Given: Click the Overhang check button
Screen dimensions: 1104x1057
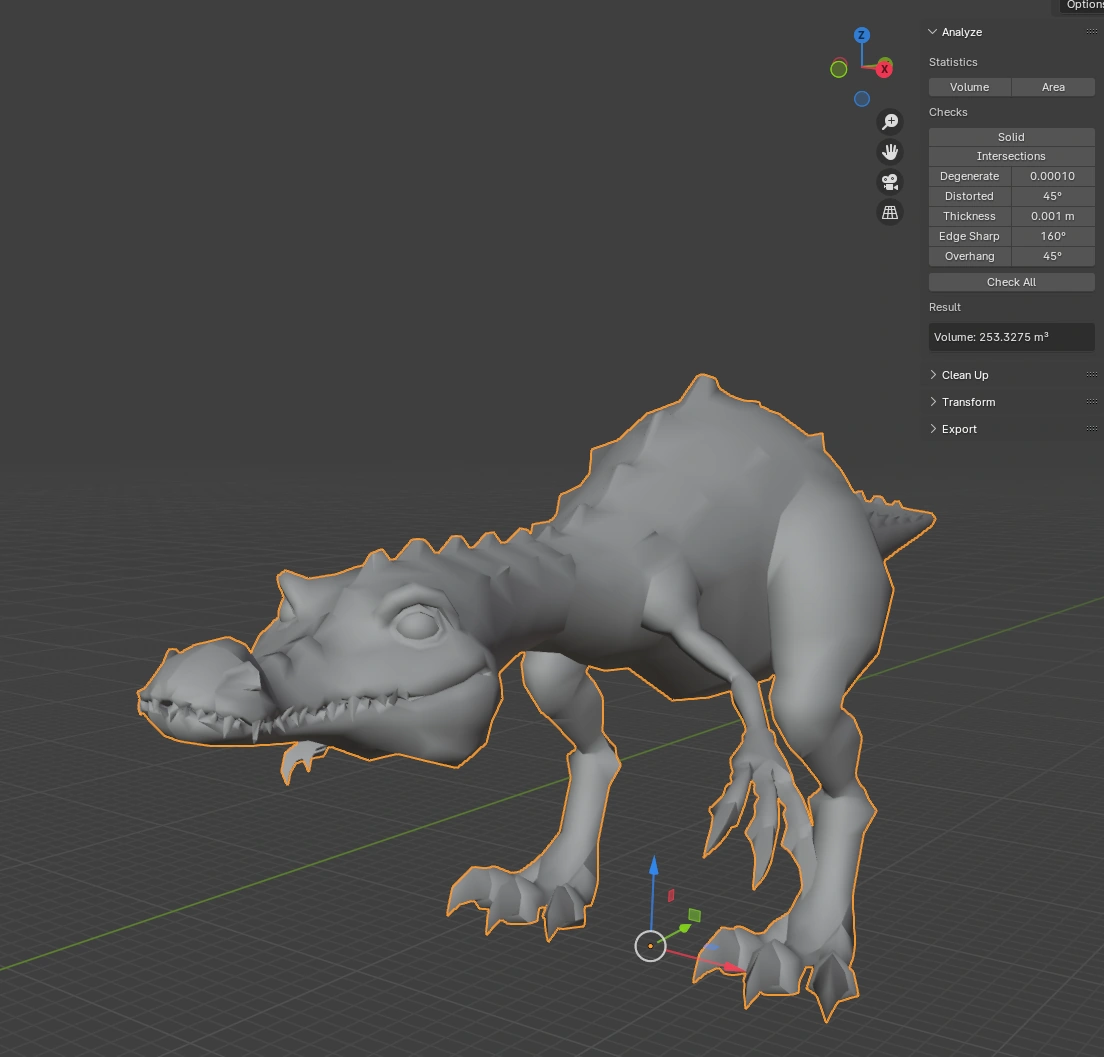Looking at the screenshot, I should coord(970,256).
